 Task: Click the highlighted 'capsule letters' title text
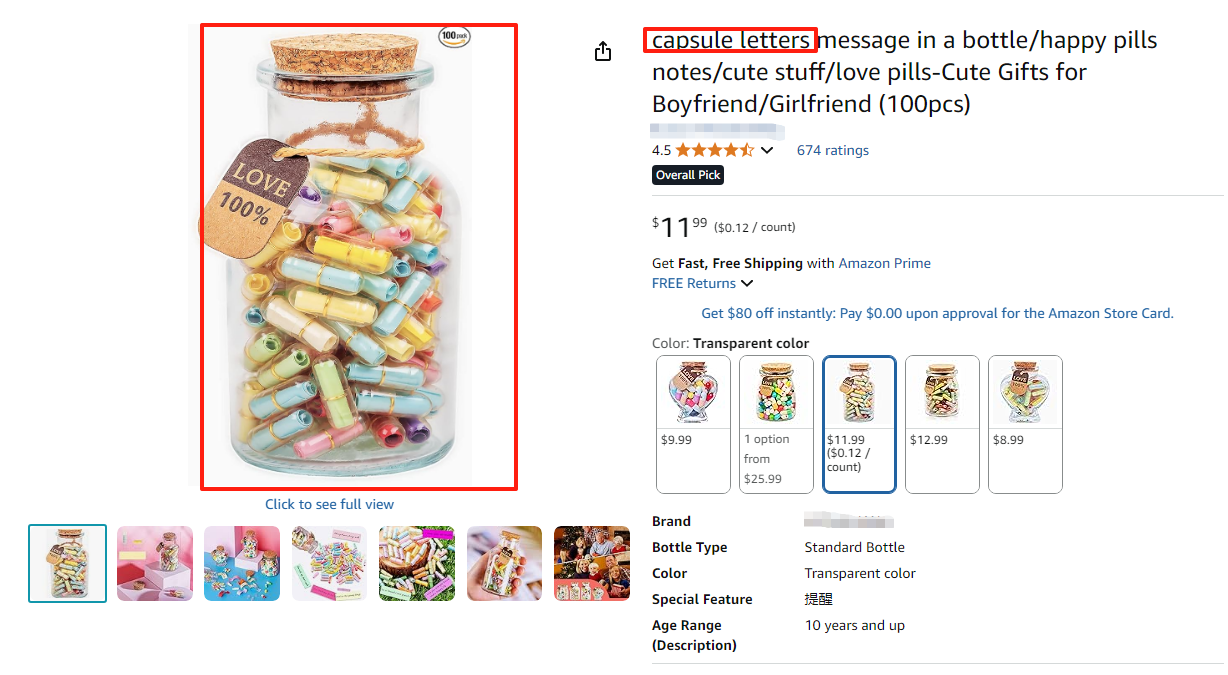729,40
